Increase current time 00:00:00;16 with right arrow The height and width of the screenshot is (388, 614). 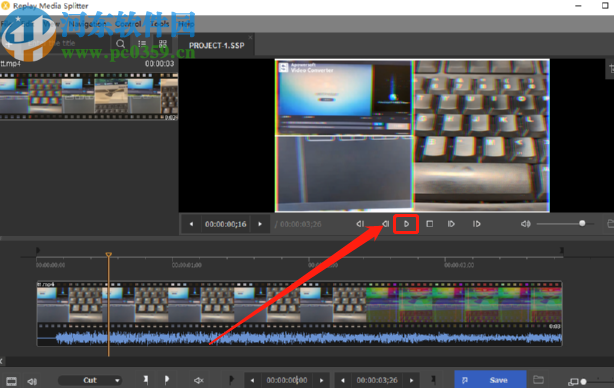[260, 224]
